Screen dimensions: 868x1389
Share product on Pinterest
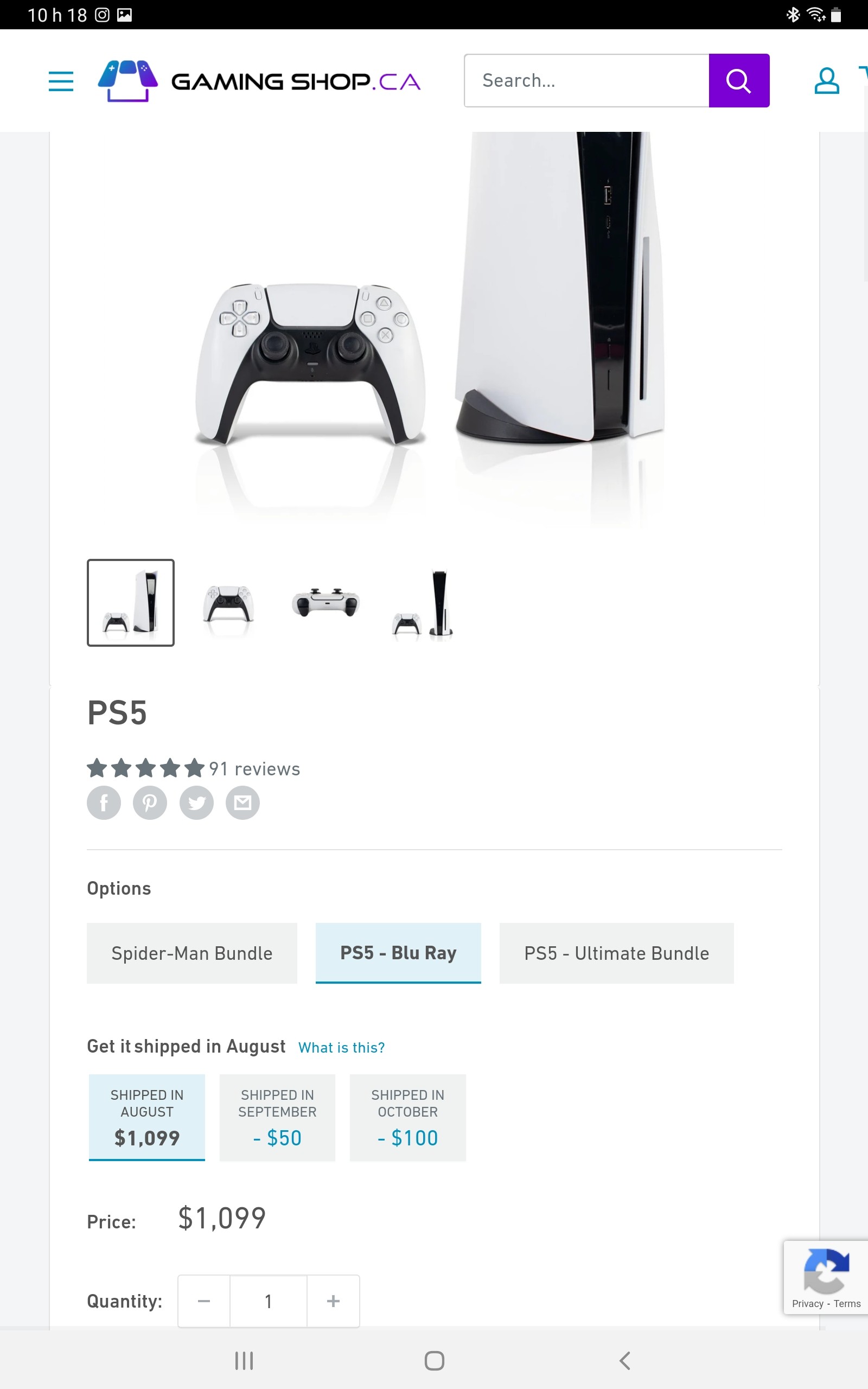pyautogui.click(x=150, y=802)
